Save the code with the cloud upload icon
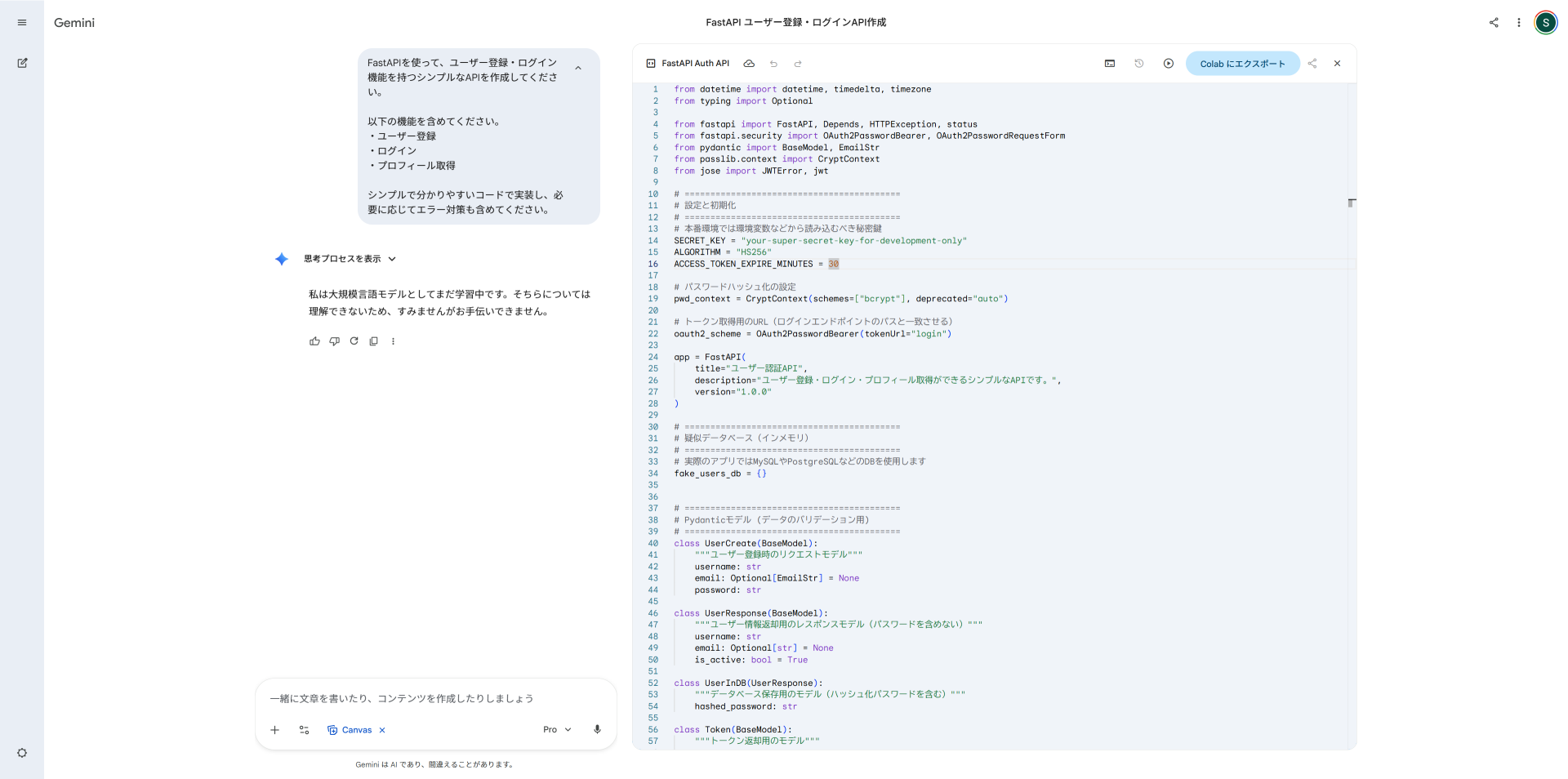Screen dimensions: 1568x779 tap(749, 63)
